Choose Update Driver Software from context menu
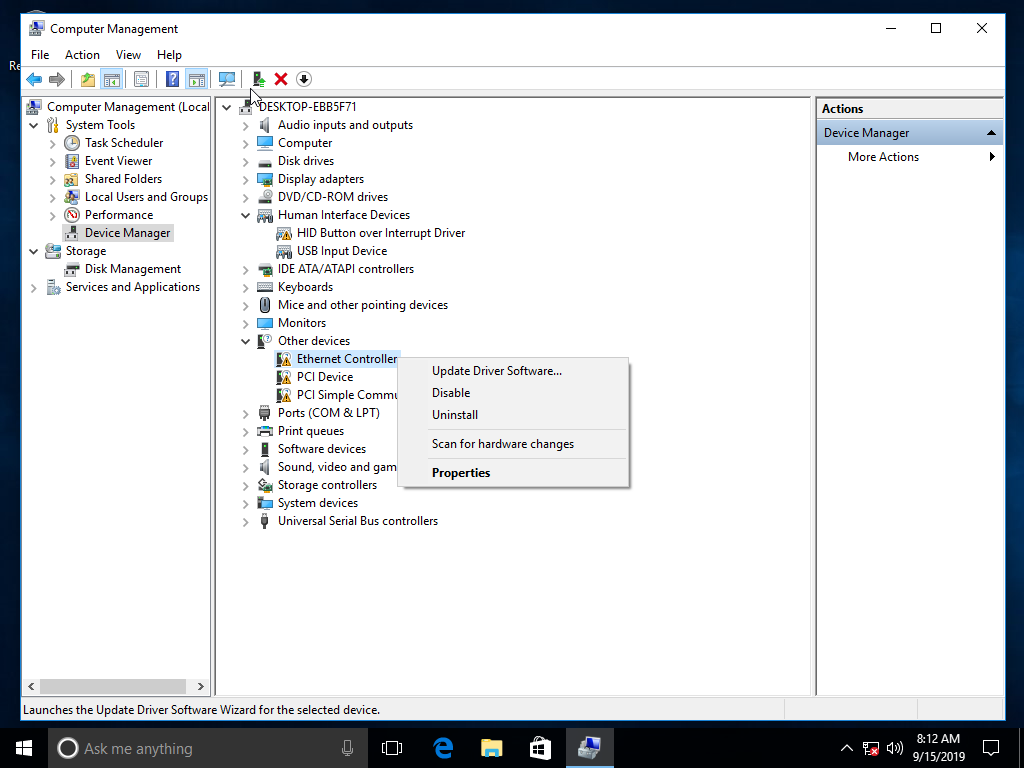The width and height of the screenshot is (1024, 768). (496, 371)
